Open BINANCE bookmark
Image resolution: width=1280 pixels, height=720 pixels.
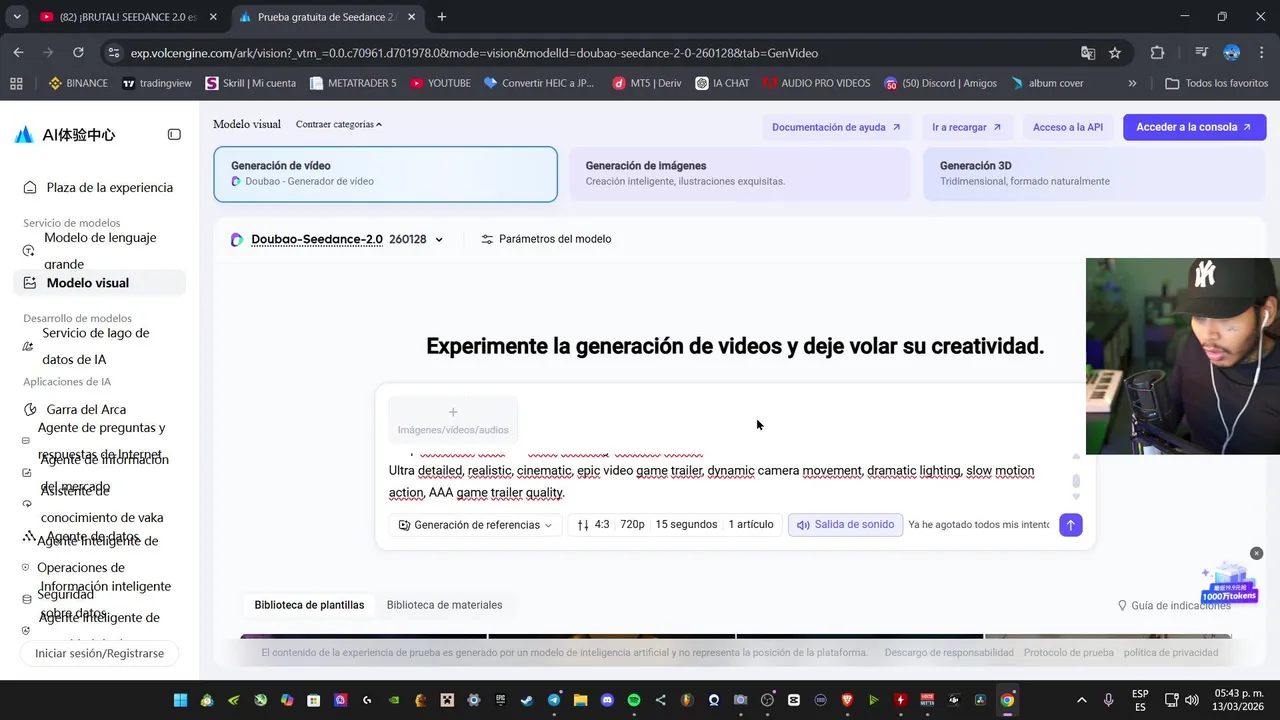(x=78, y=83)
